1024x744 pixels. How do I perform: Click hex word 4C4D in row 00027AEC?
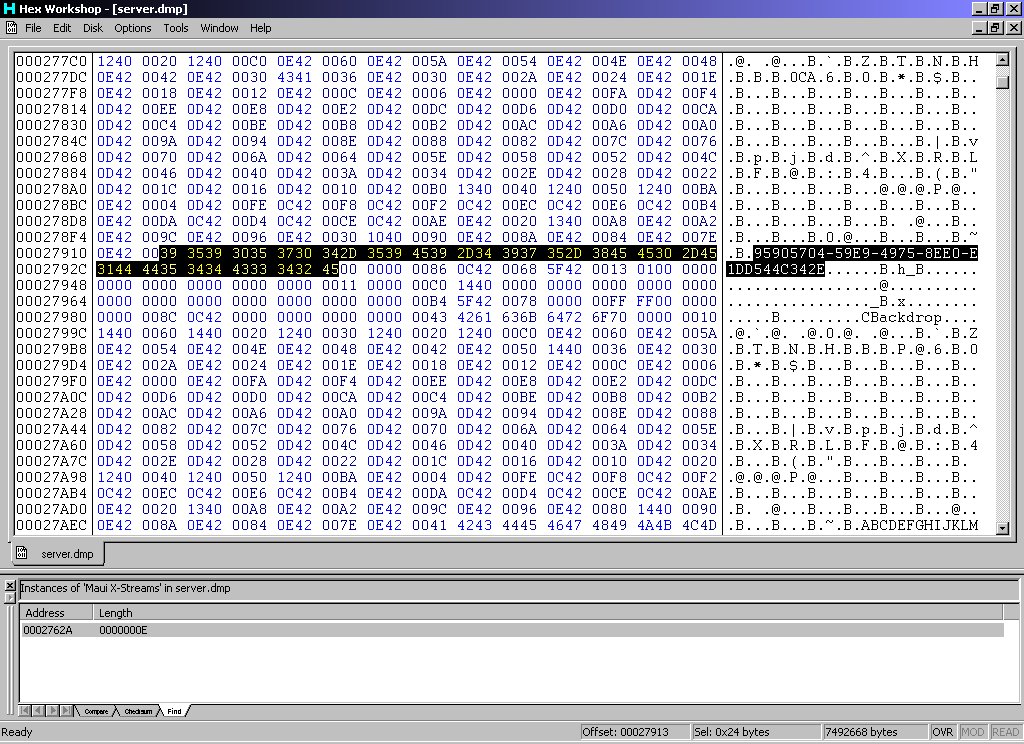699,525
